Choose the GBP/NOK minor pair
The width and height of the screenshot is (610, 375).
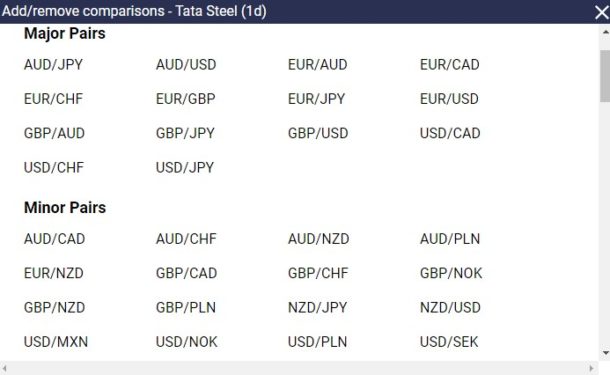point(451,273)
